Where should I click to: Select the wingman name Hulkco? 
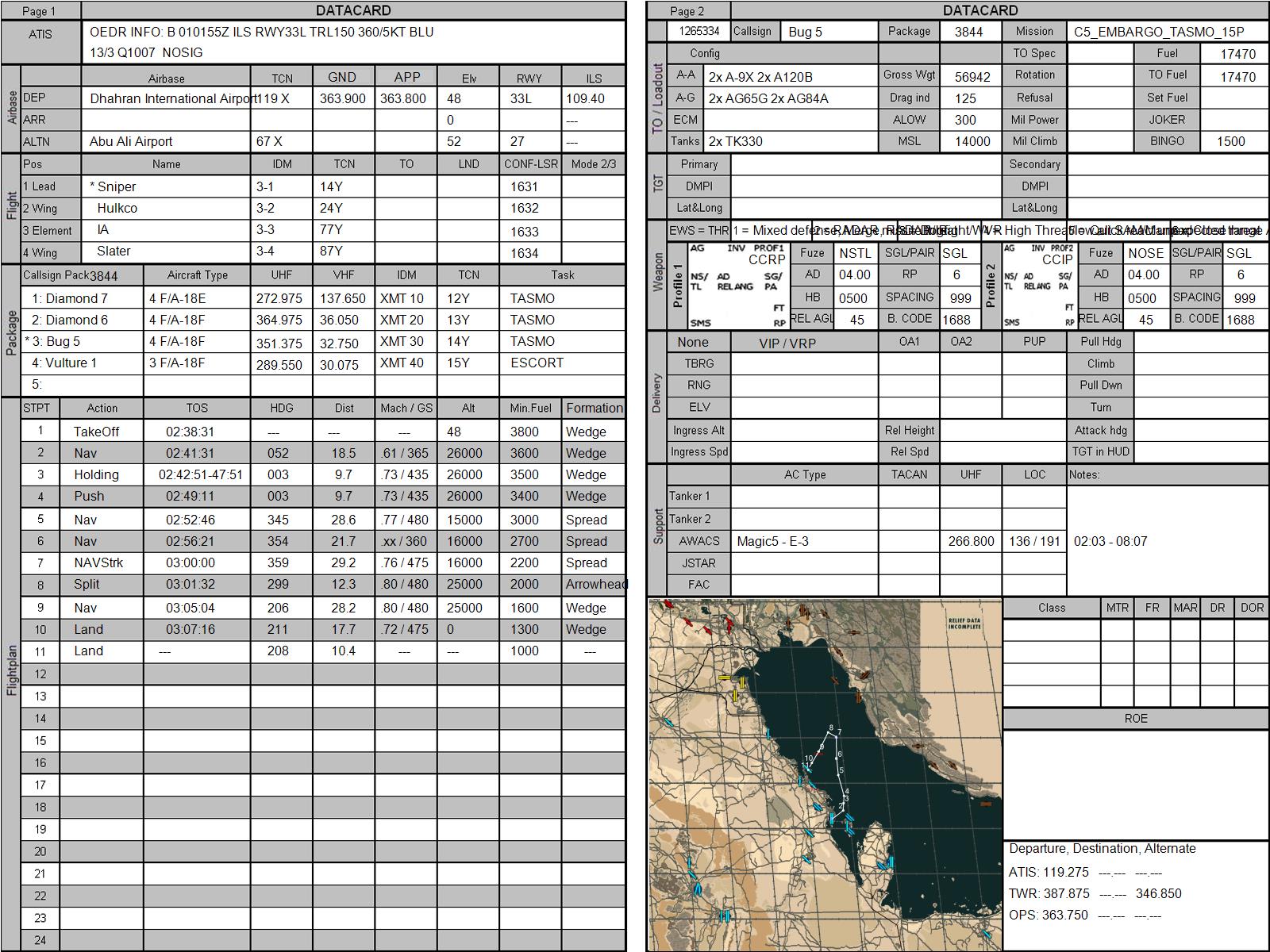[x=117, y=208]
